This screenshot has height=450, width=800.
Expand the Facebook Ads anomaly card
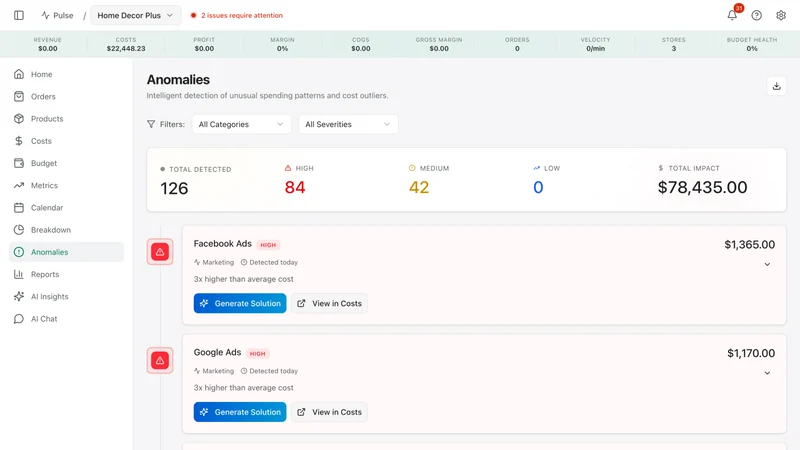(767, 264)
